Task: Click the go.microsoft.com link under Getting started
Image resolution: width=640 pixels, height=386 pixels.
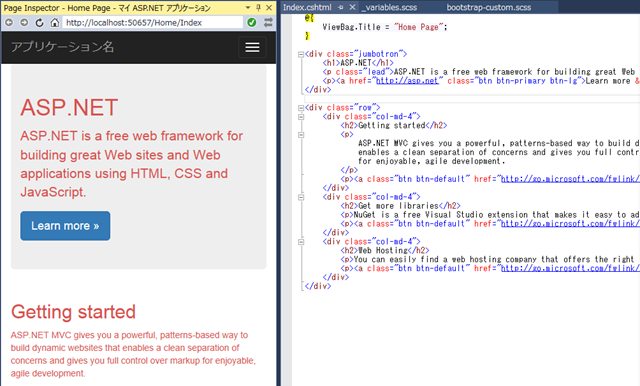Action: point(570,179)
